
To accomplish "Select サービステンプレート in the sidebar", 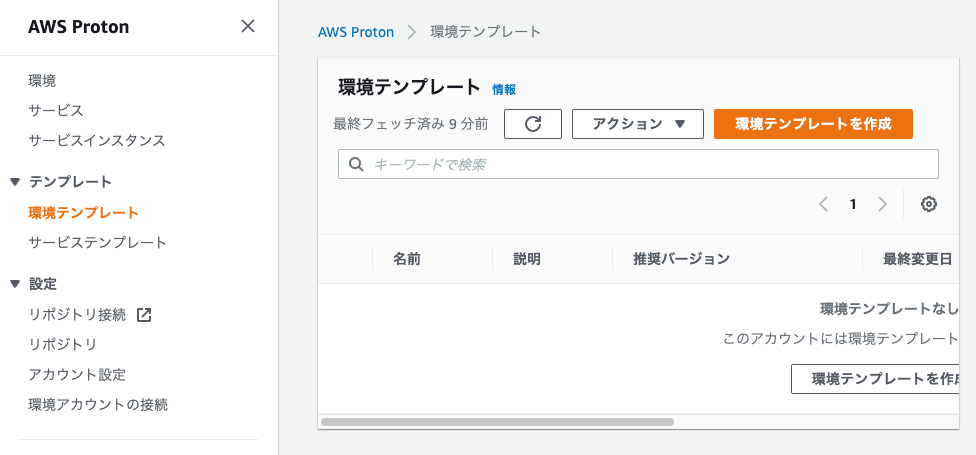I will click(x=98, y=243).
